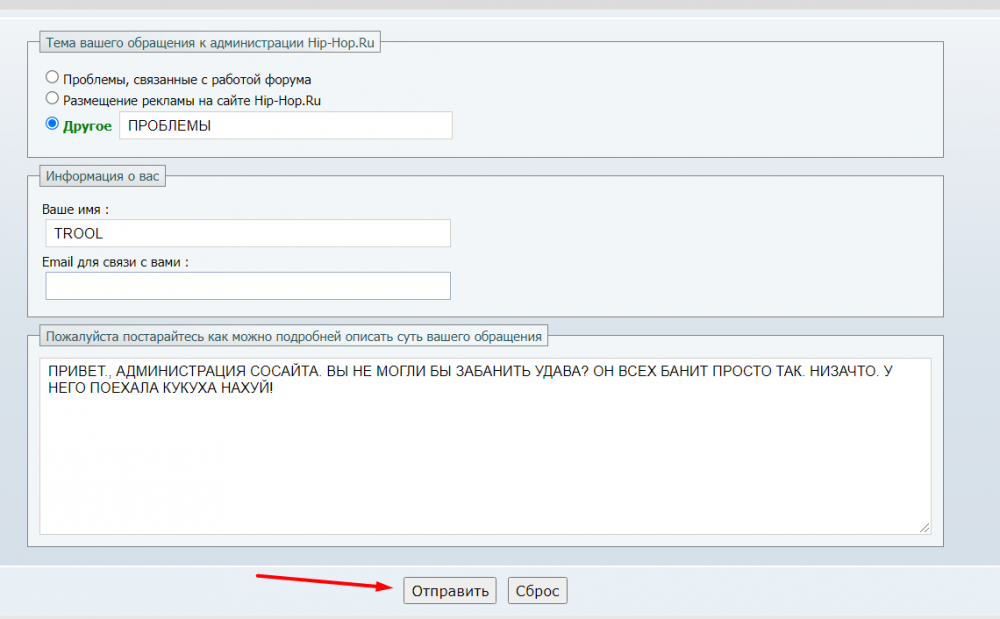The height and width of the screenshot is (619, 1000).
Task: Click the textarea resize handle
Action: [925, 528]
